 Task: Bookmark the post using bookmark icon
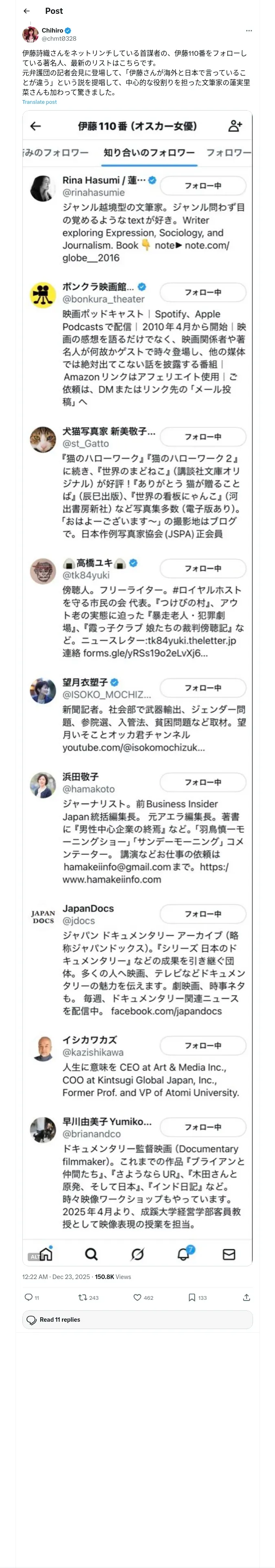tap(191, 1297)
